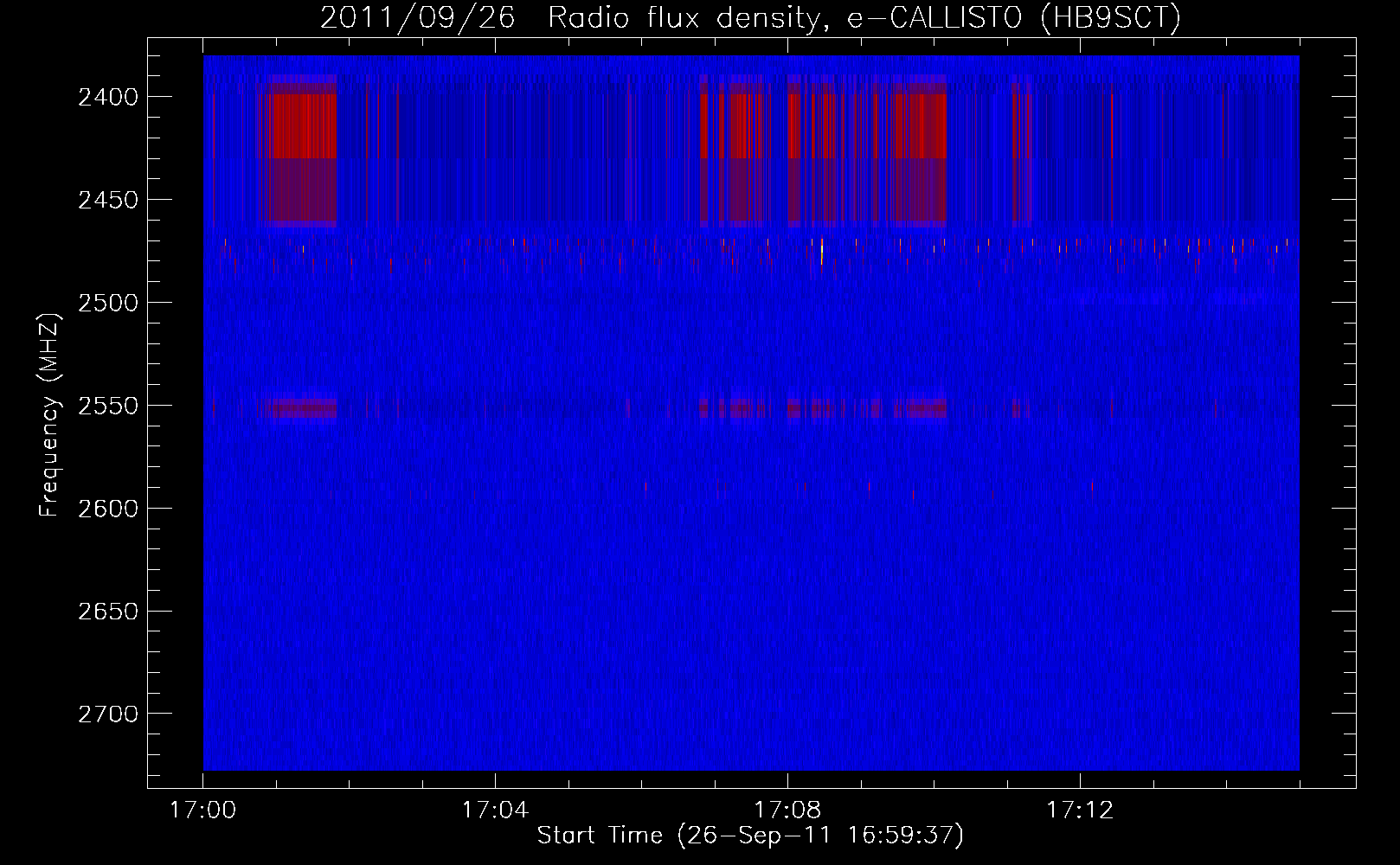Screen dimensions: 1400x865
Task: Click the red burst near 17:10 at 2400 MHz
Action: [920, 126]
